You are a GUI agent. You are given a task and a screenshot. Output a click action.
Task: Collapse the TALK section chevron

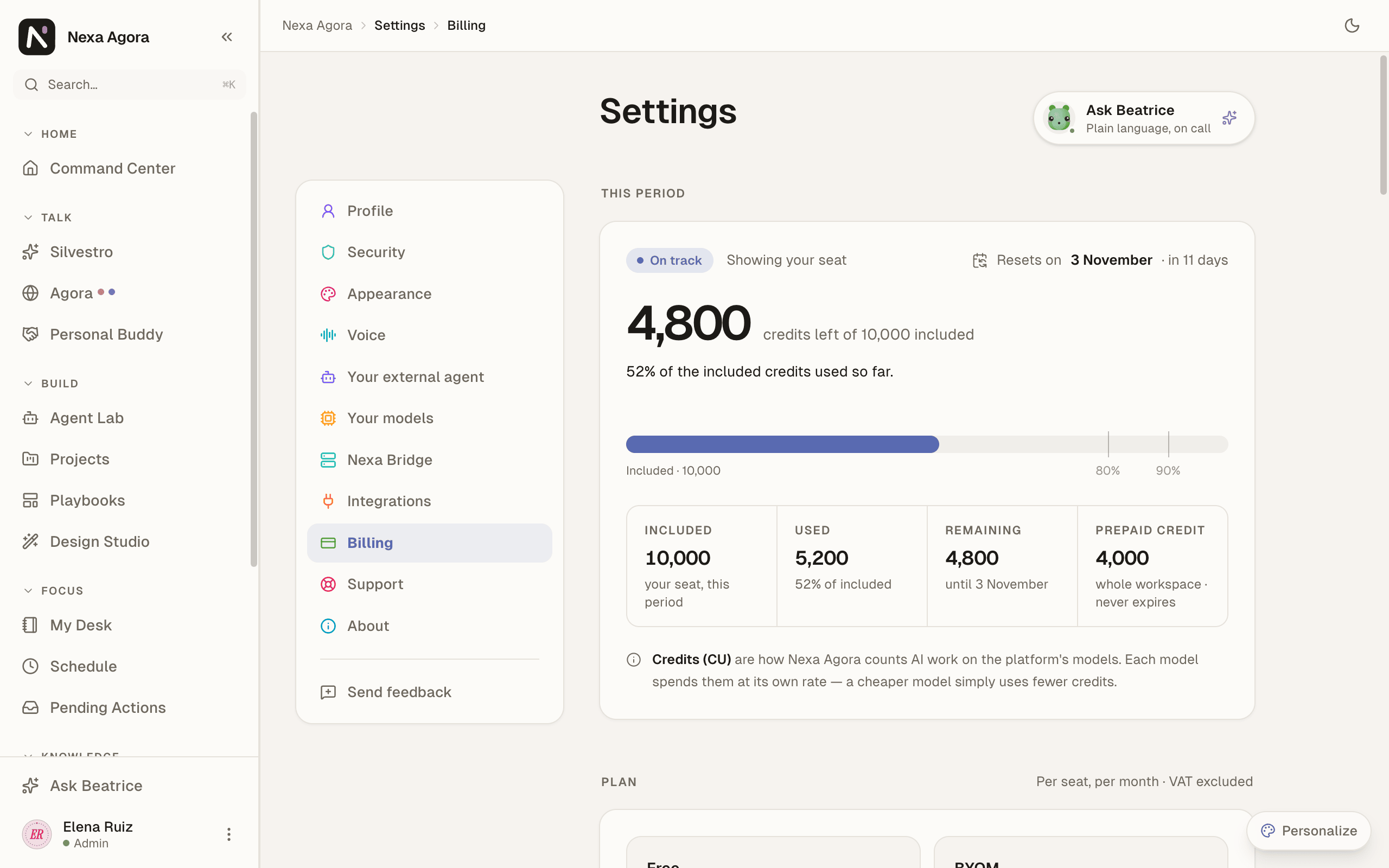click(28, 218)
